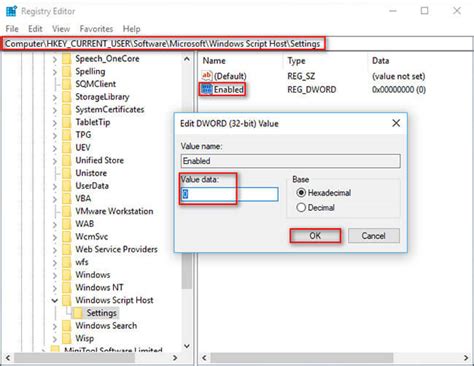Select the Windows NT folder icon
Viewport: 474px width, 366px height.
pyautogui.click(x=67, y=287)
